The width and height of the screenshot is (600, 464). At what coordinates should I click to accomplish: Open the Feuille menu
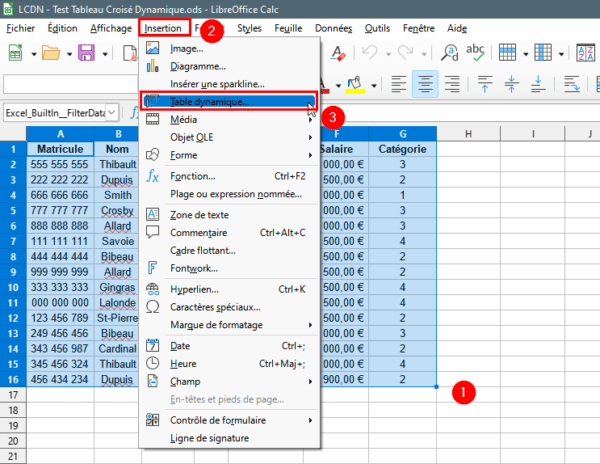[x=288, y=28]
